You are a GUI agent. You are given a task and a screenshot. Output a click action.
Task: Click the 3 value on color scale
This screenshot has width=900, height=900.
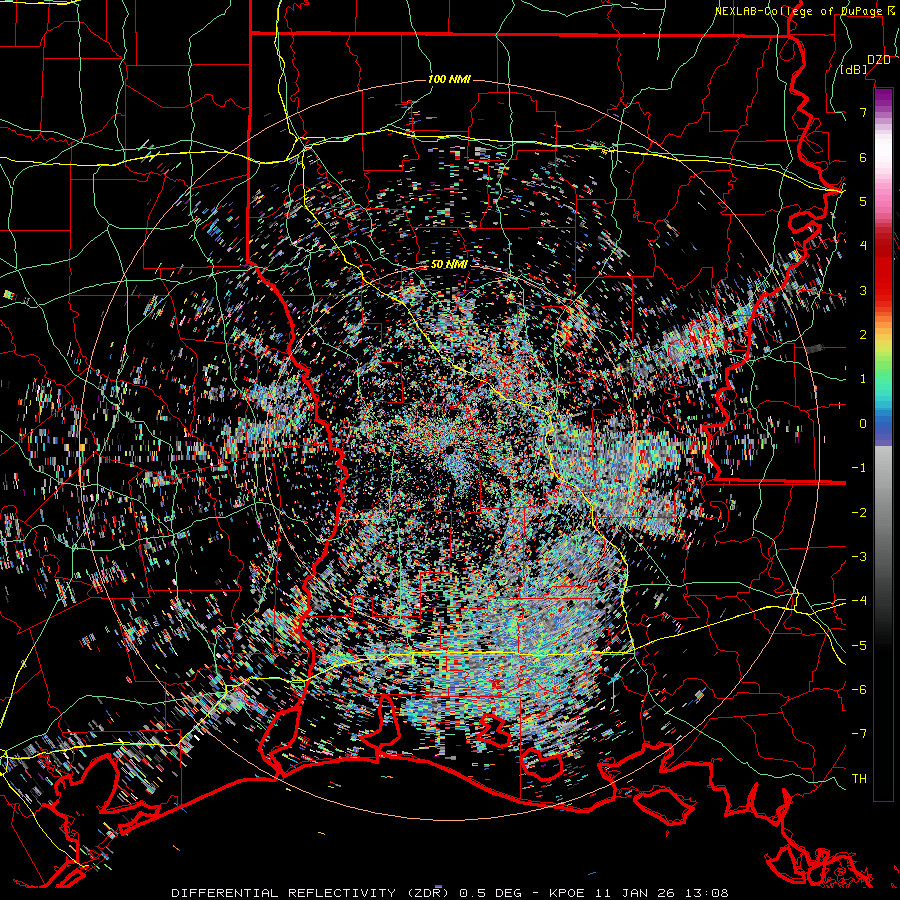coord(863,290)
